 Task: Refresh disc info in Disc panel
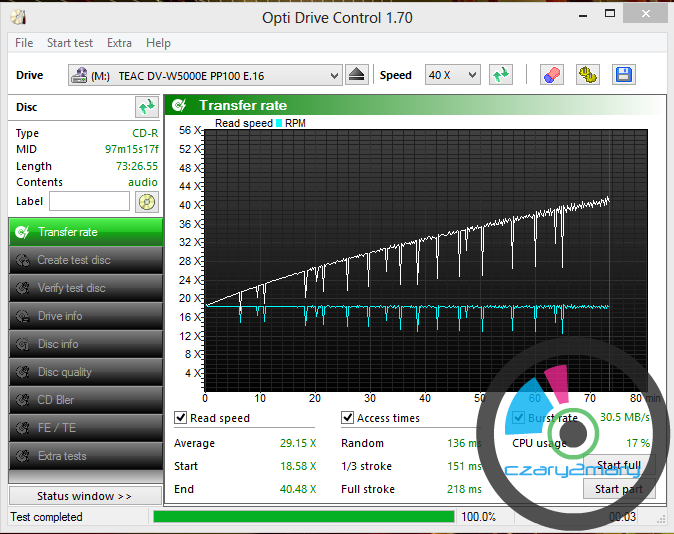[147, 107]
